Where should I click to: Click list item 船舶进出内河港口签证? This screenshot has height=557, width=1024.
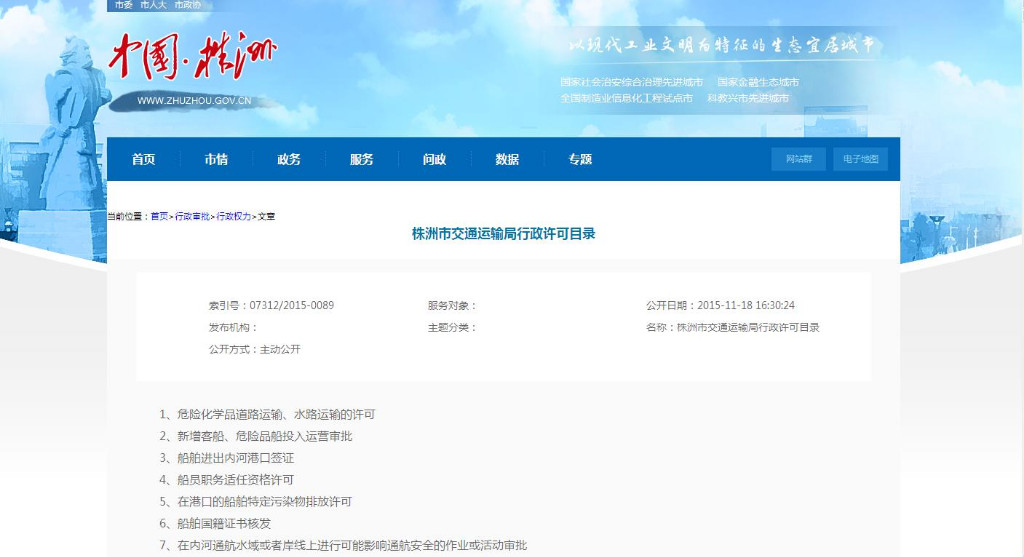click(235, 458)
